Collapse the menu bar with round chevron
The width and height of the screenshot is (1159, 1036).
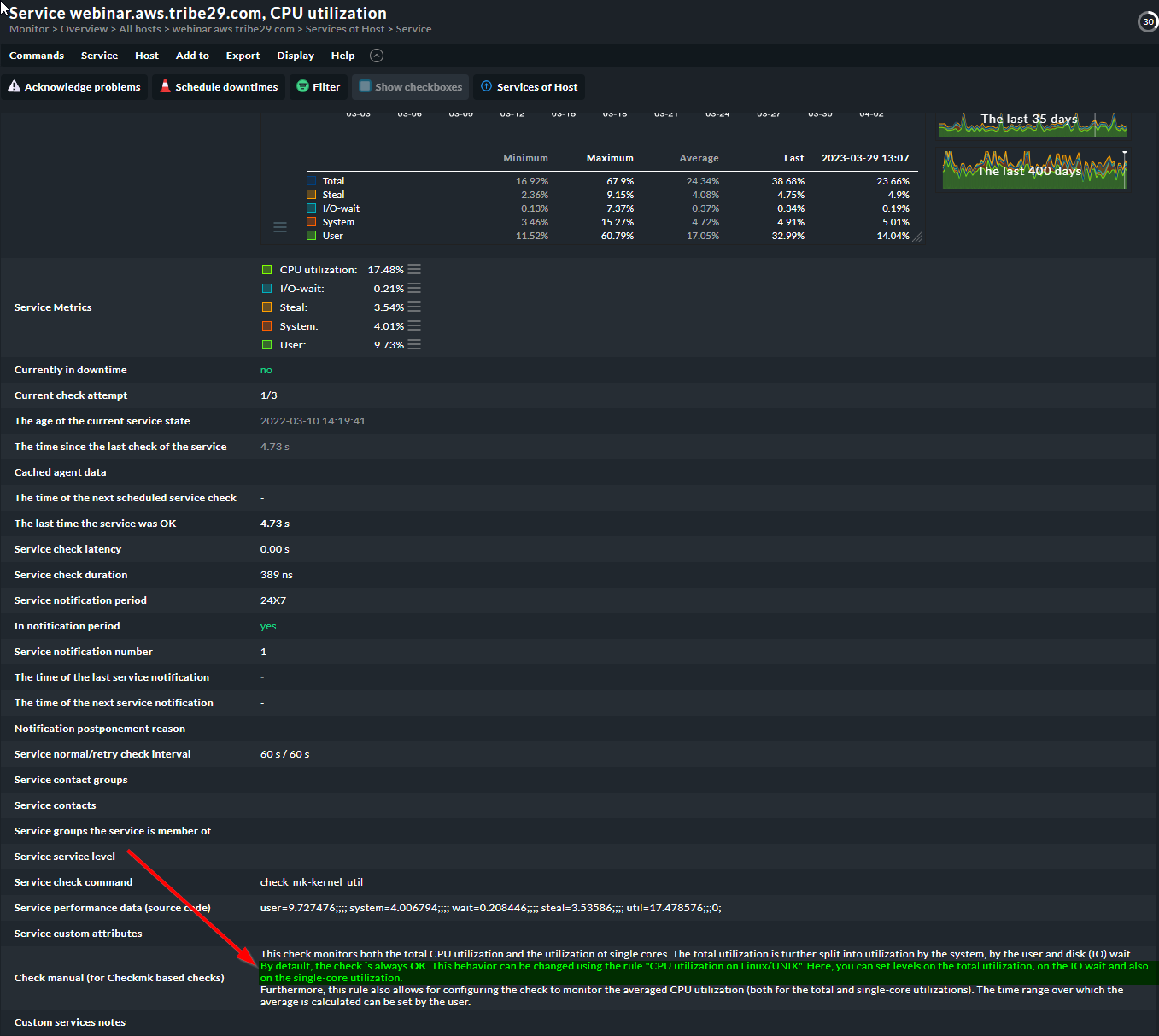pos(377,56)
